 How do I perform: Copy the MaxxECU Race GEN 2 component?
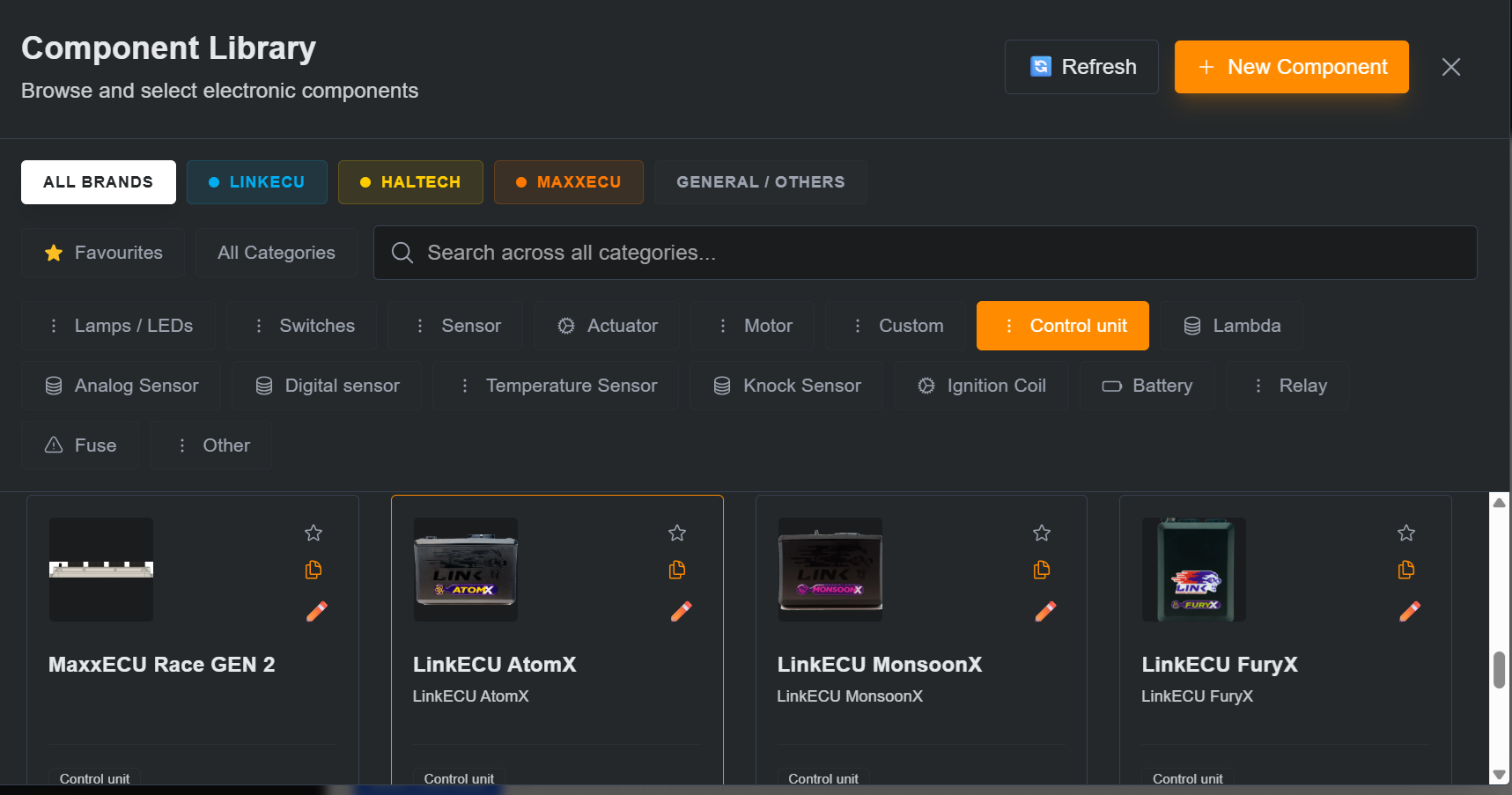click(x=313, y=570)
